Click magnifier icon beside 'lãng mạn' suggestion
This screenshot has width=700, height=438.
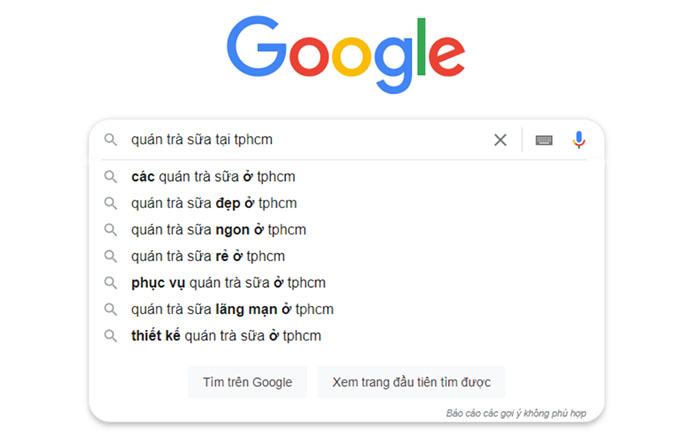tap(111, 309)
